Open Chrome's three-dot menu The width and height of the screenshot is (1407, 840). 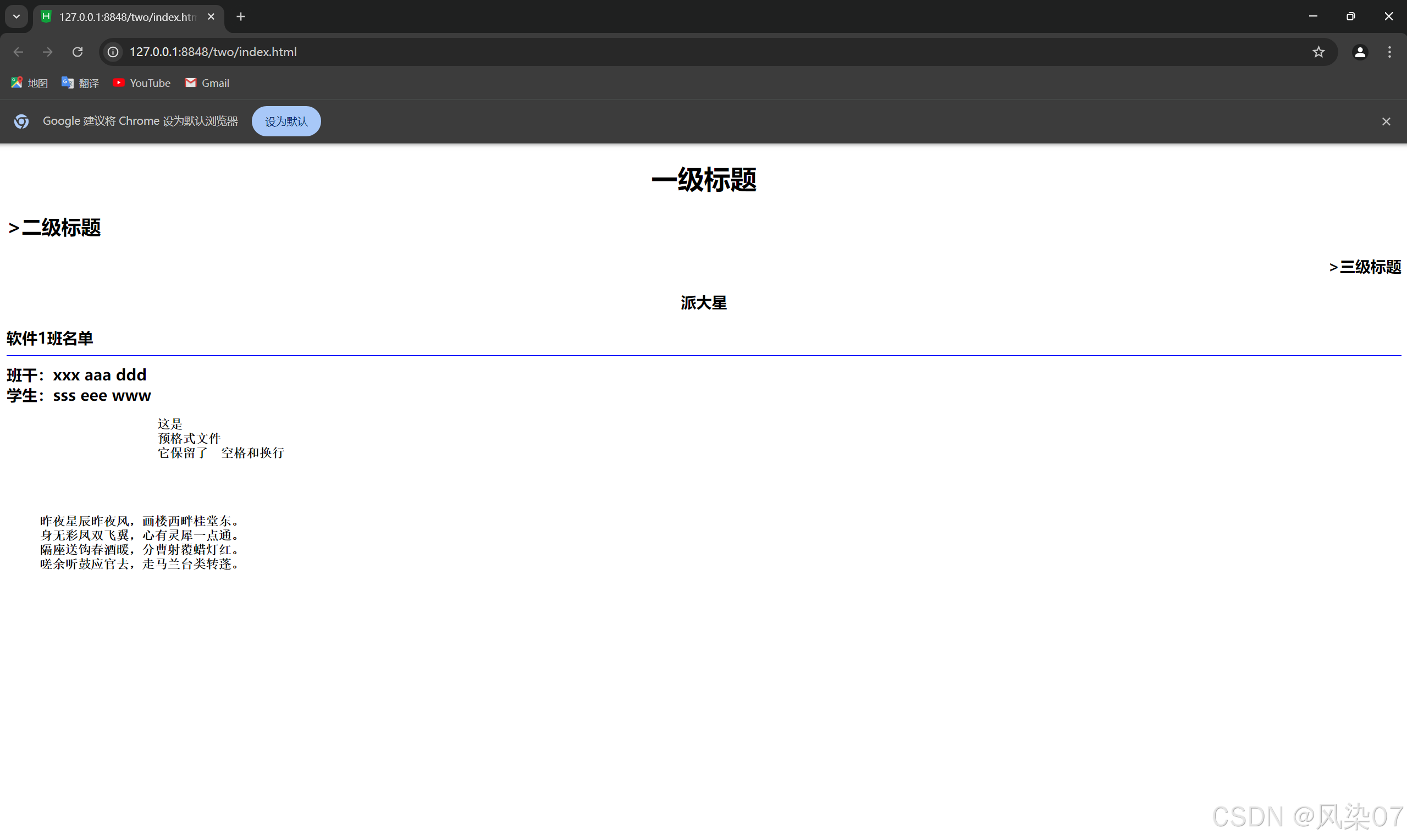point(1389,52)
